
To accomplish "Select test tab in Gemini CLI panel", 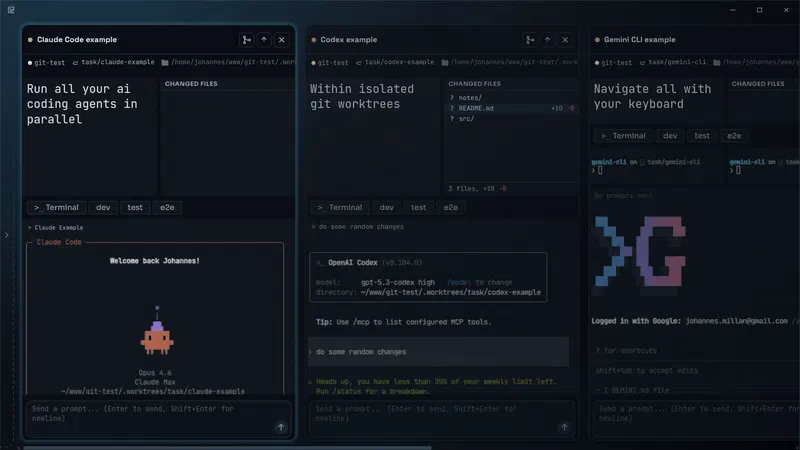I will (x=702, y=136).
